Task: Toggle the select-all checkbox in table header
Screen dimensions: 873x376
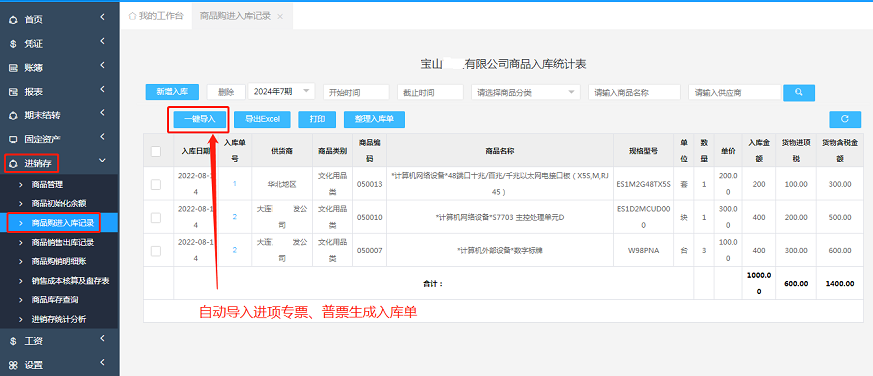Action: 156,151
